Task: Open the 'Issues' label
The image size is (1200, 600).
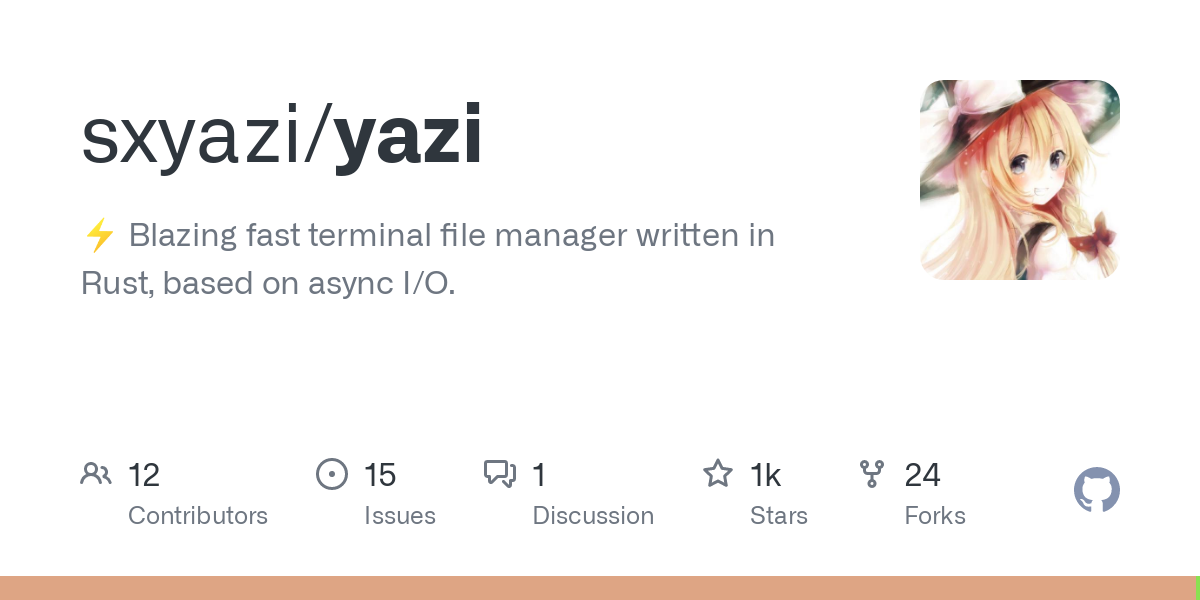Action: tap(400, 516)
